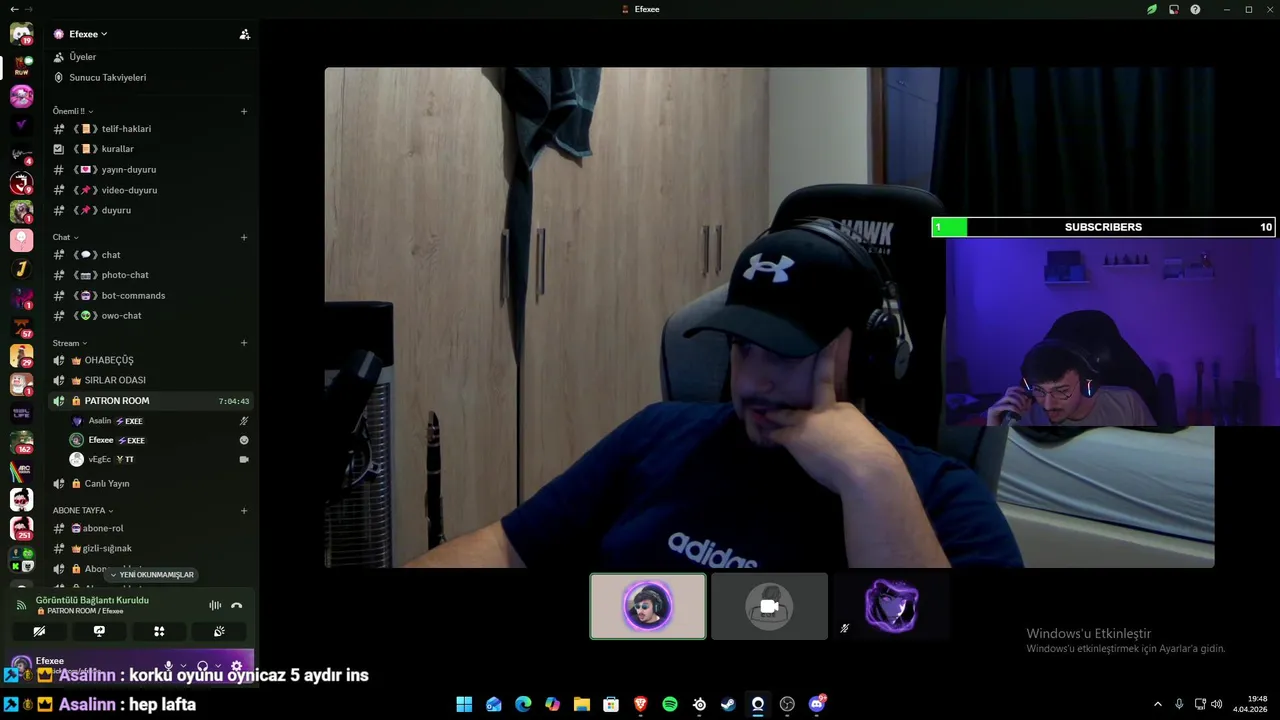Open the bot-commands channel

pyautogui.click(x=150, y=295)
